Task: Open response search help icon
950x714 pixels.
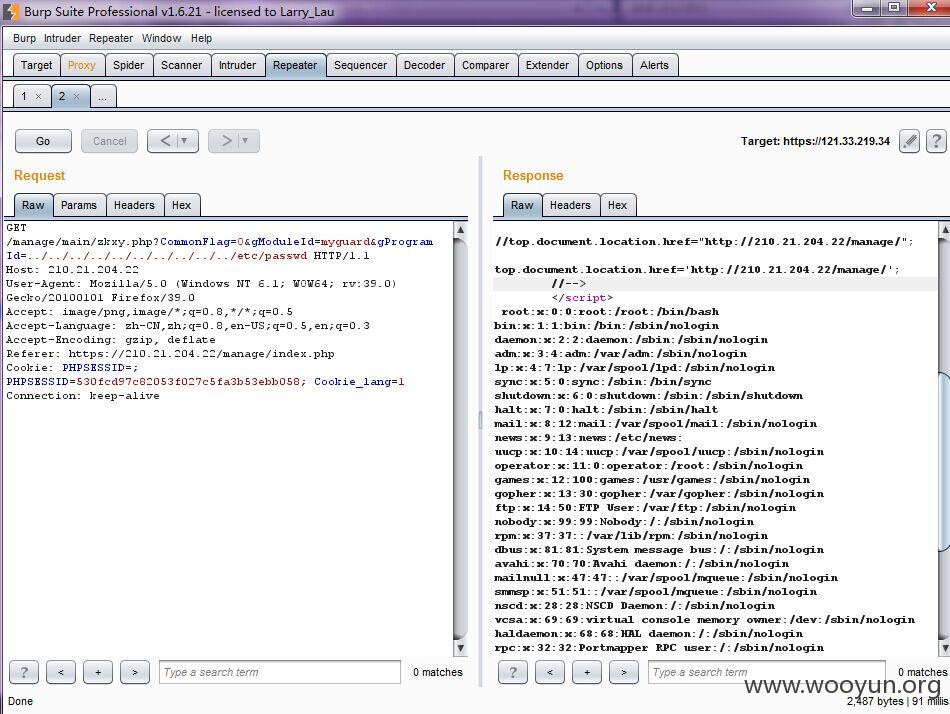Action: [513, 672]
